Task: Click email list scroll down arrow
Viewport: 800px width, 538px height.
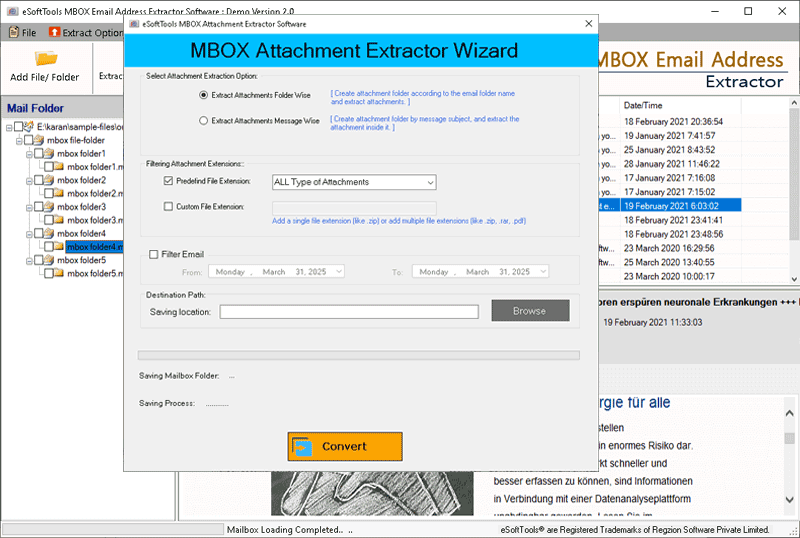Action: point(794,279)
